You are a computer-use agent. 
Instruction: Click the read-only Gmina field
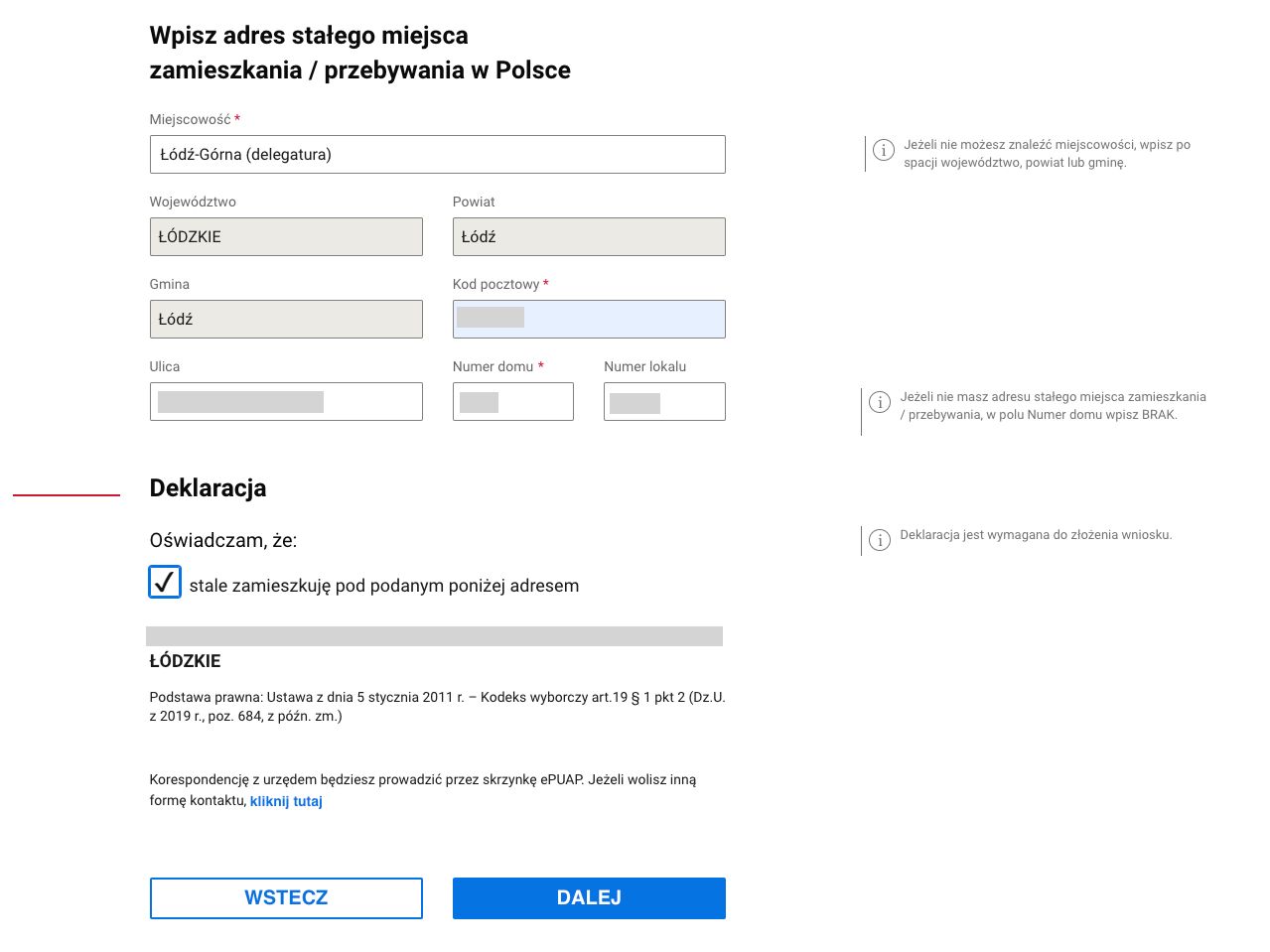coord(286,320)
